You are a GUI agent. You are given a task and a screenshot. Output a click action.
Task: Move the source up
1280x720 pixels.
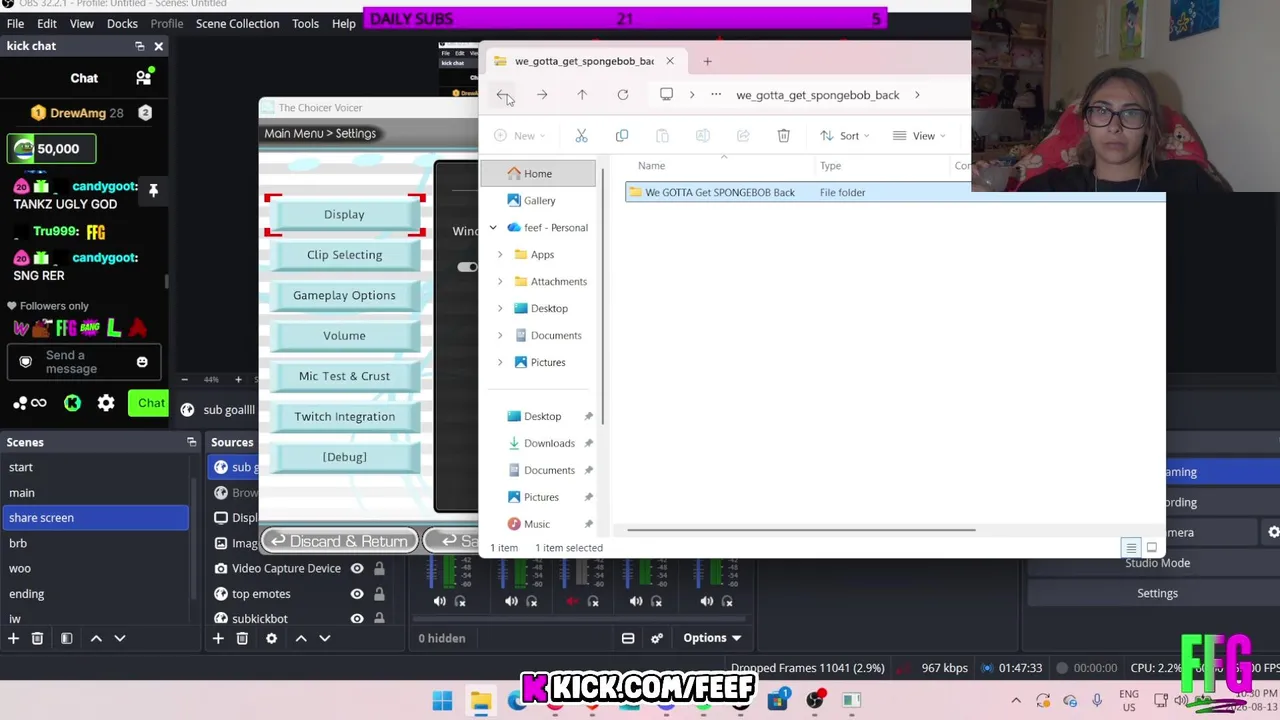[x=300, y=638]
